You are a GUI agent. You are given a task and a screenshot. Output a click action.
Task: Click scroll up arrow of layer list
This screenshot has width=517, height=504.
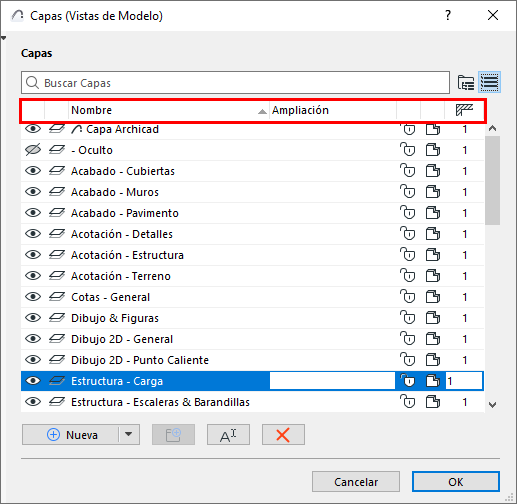(492, 128)
